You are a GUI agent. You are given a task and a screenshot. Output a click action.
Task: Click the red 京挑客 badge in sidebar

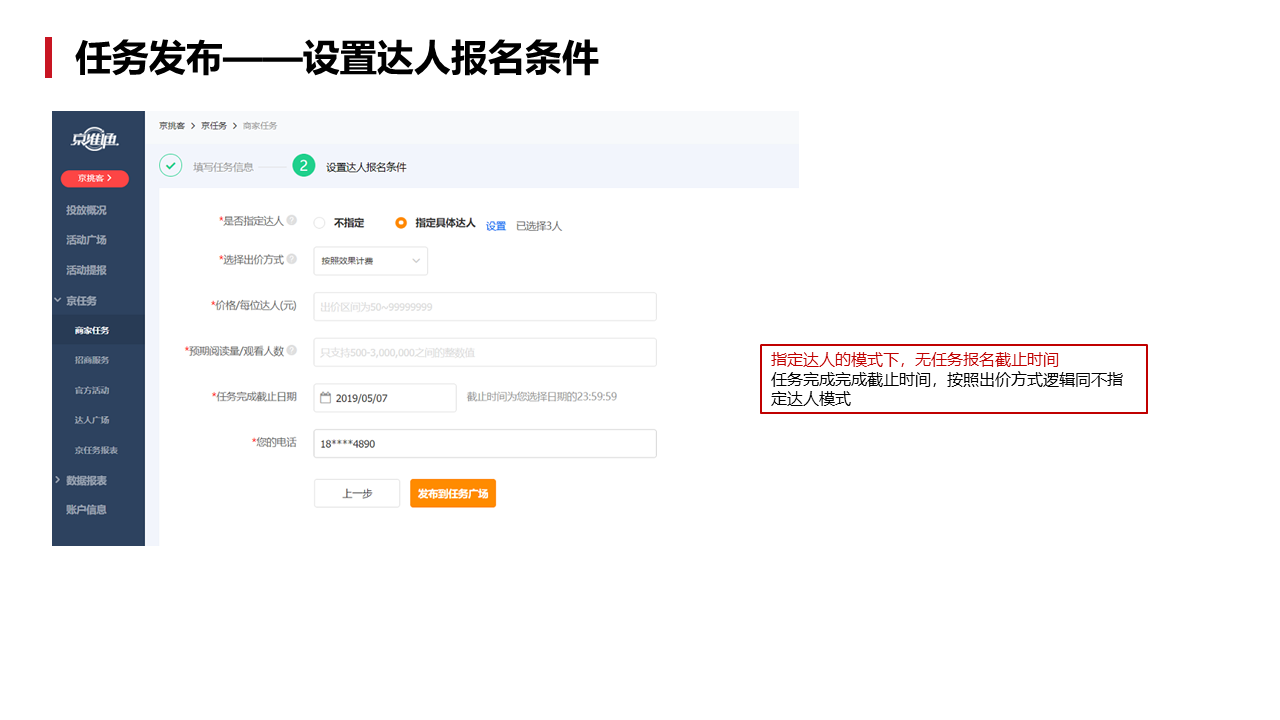click(x=95, y=178)
